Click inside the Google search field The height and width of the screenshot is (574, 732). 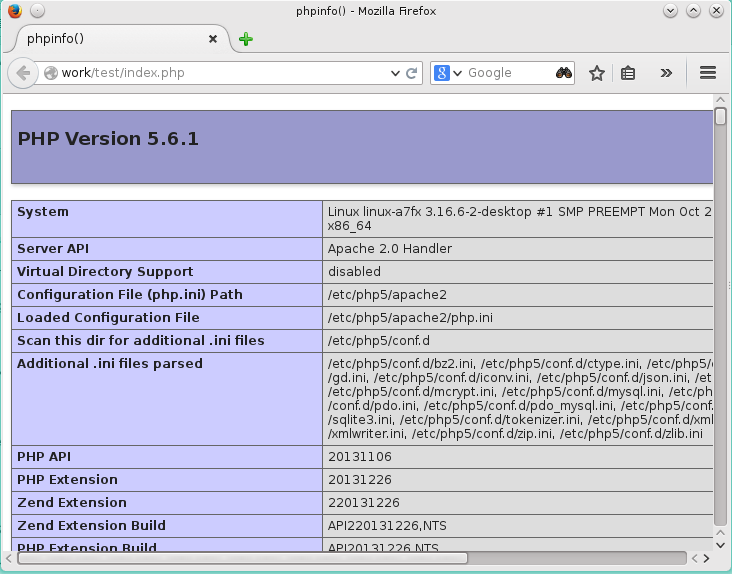(x=508, y=73)
